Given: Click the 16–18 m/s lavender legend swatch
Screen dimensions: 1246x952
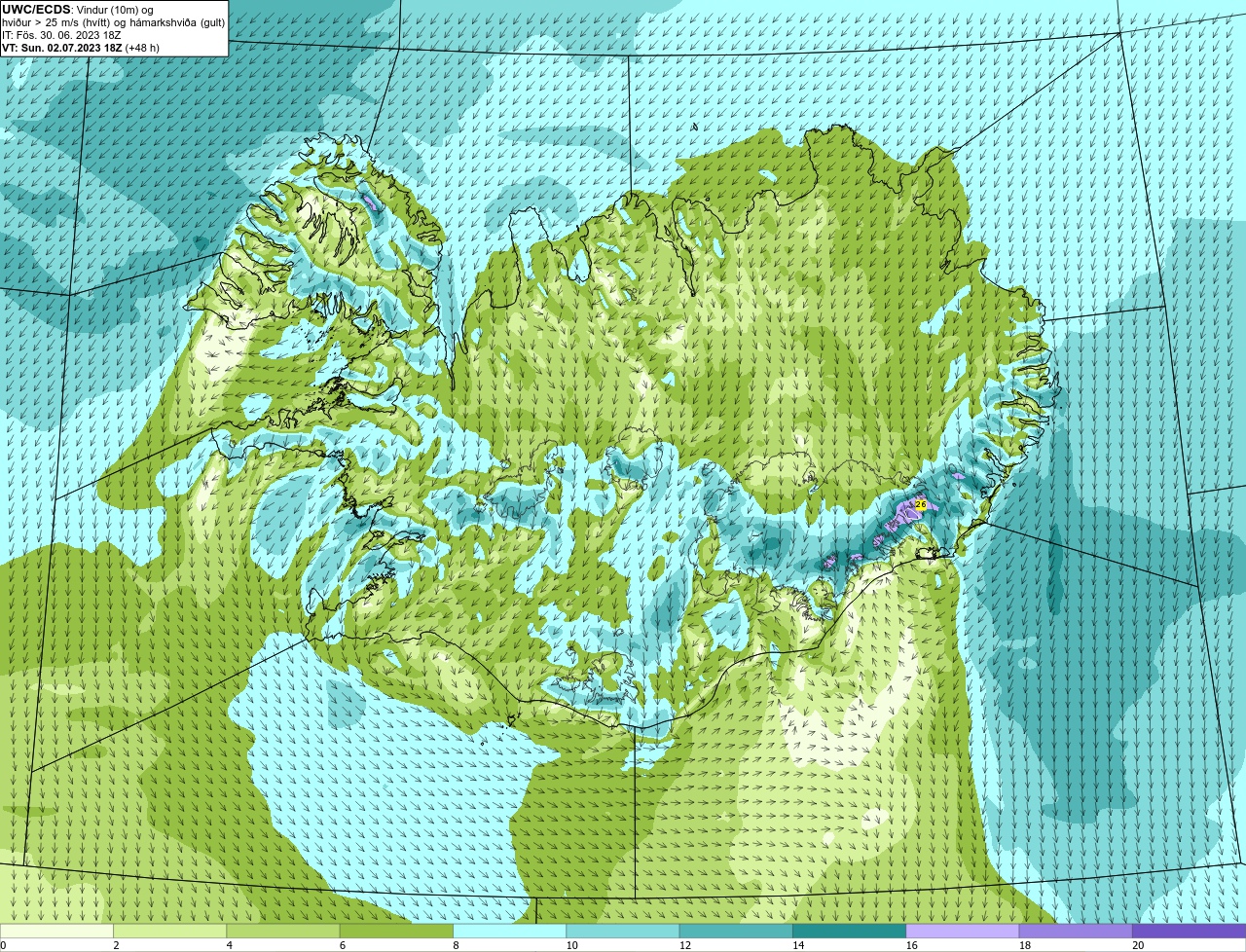Looking at the screenshot, I should [x=963, y=931].
